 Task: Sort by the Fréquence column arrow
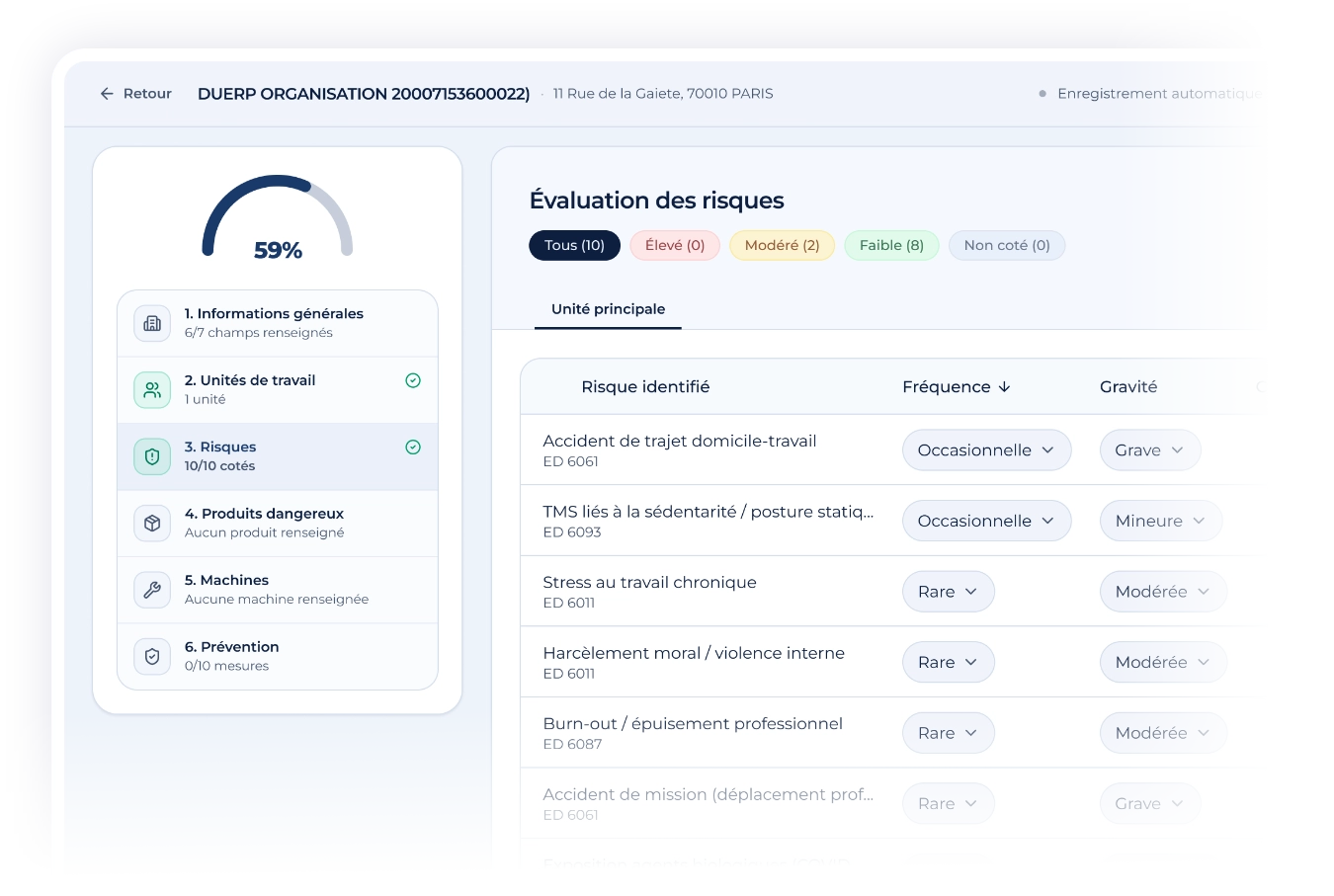tap(1005, 387)
